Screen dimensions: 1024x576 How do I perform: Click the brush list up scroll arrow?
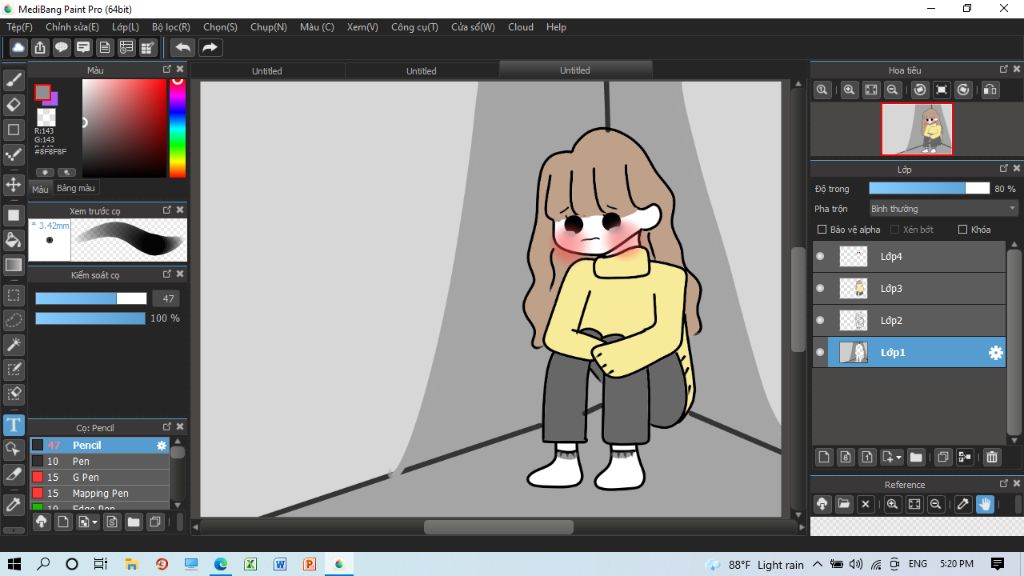pos(177,442)
